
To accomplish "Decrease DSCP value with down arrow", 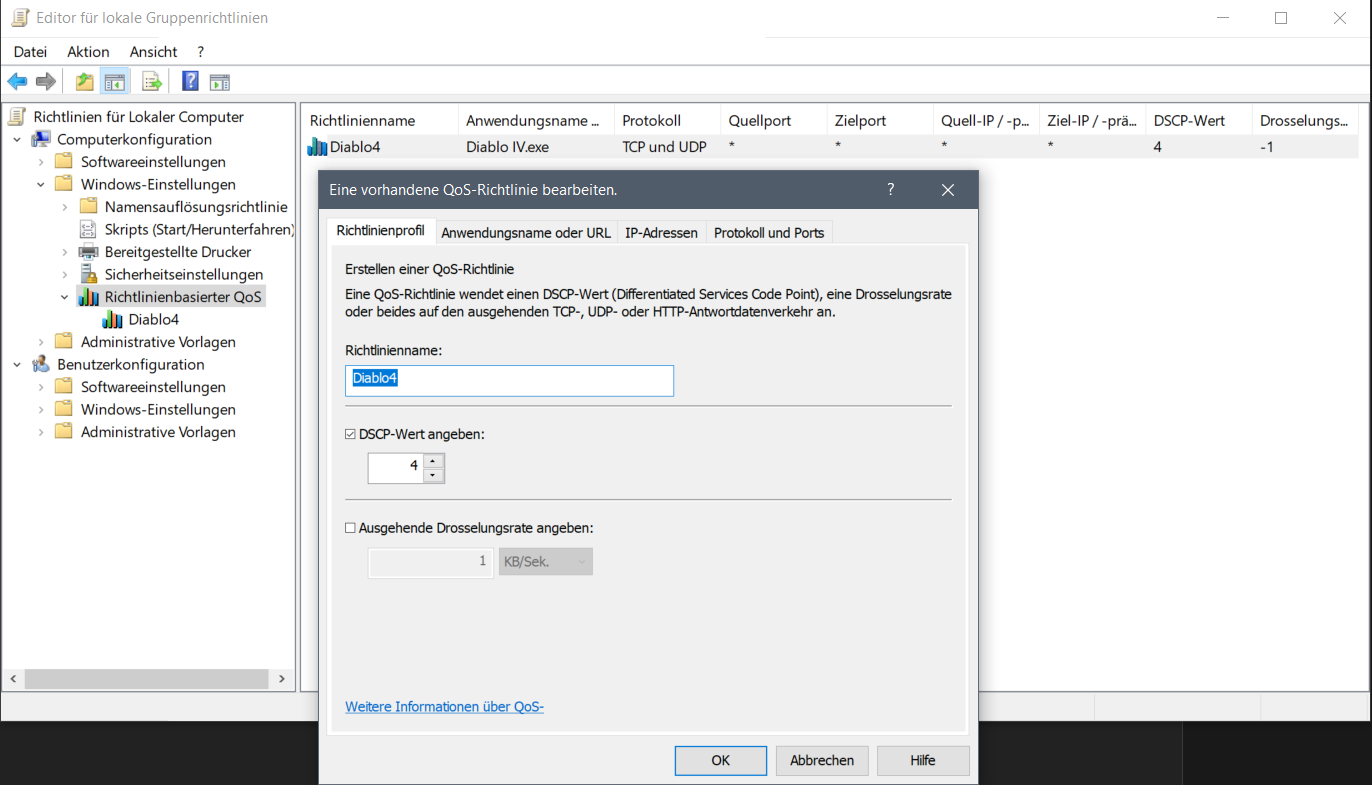I will (433, 475).
